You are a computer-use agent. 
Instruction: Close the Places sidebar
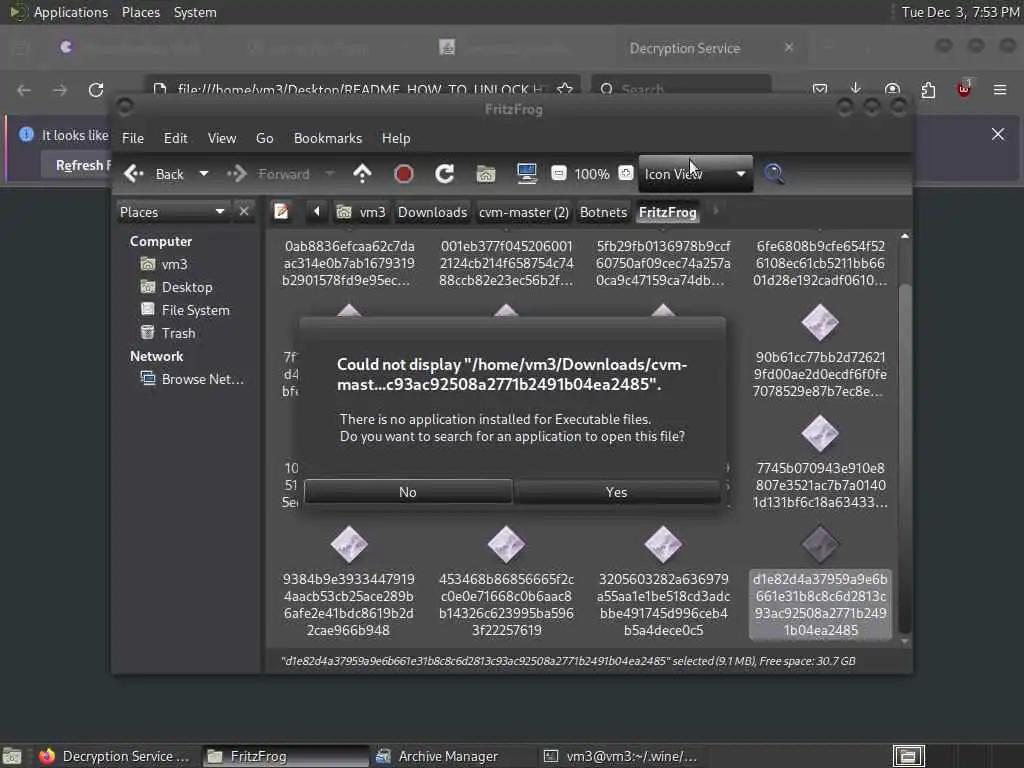[x=244, y=212]
